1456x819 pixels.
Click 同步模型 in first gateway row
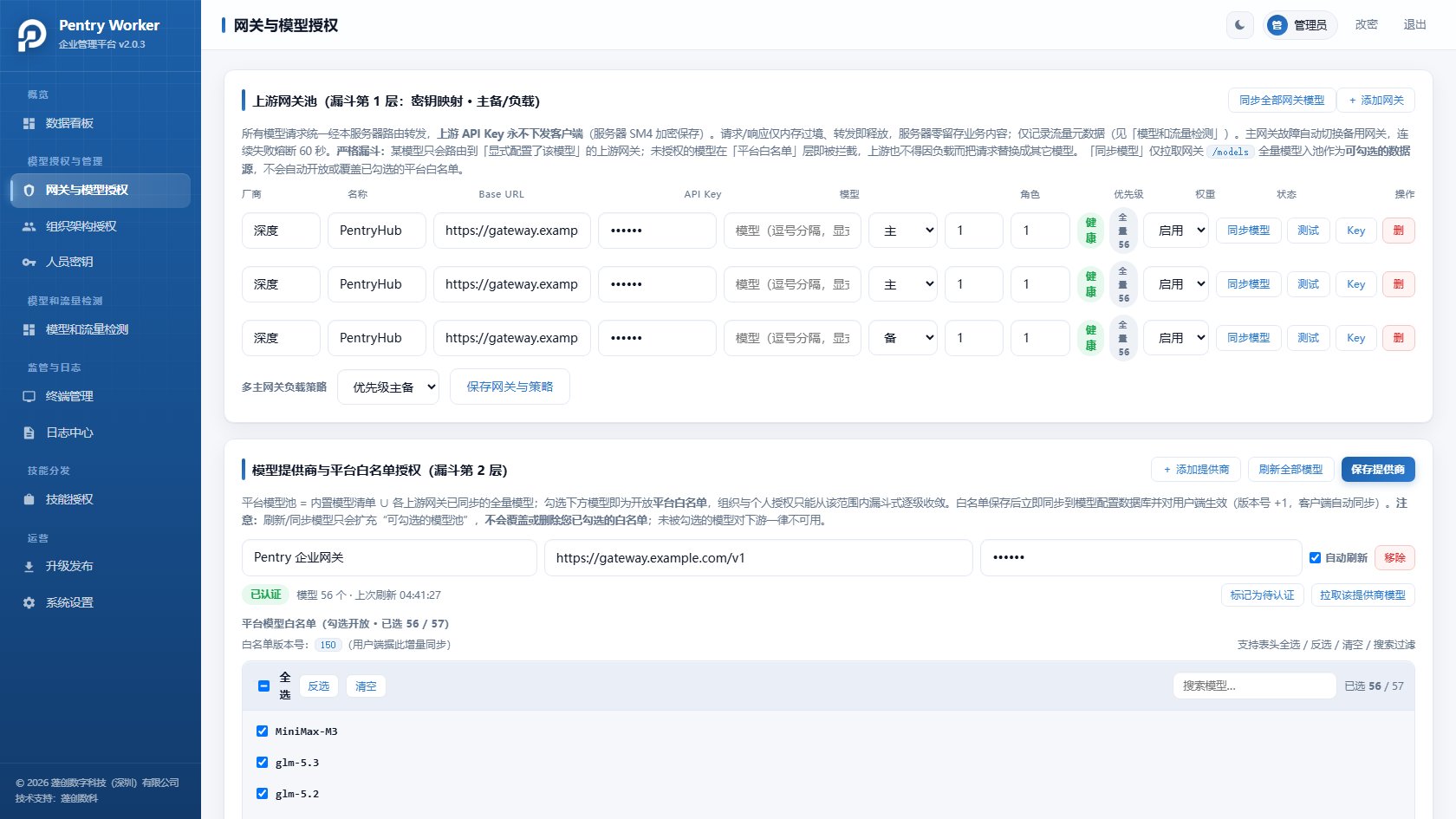1248,231
